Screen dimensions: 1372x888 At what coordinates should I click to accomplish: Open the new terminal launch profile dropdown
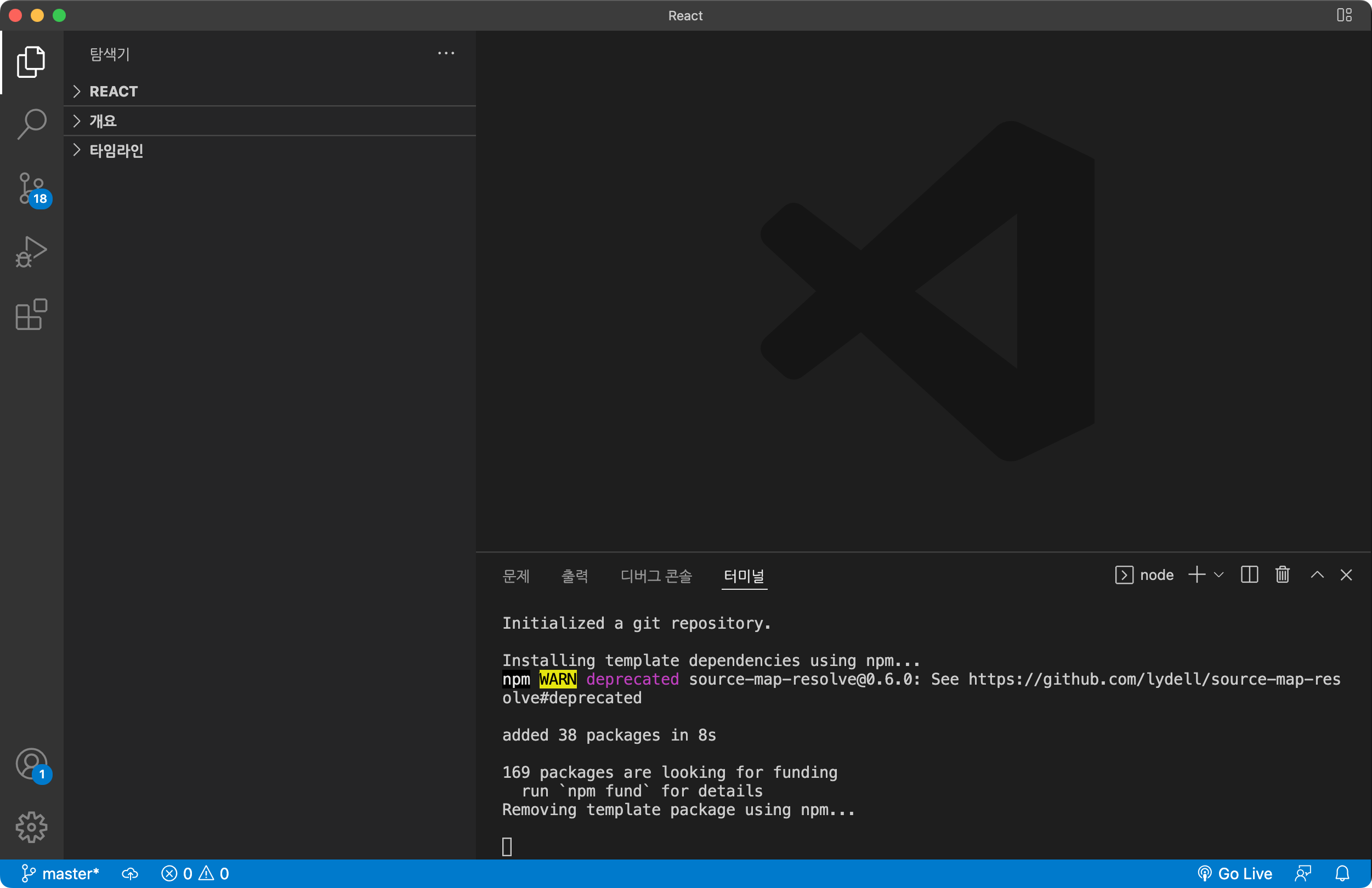1218,574
